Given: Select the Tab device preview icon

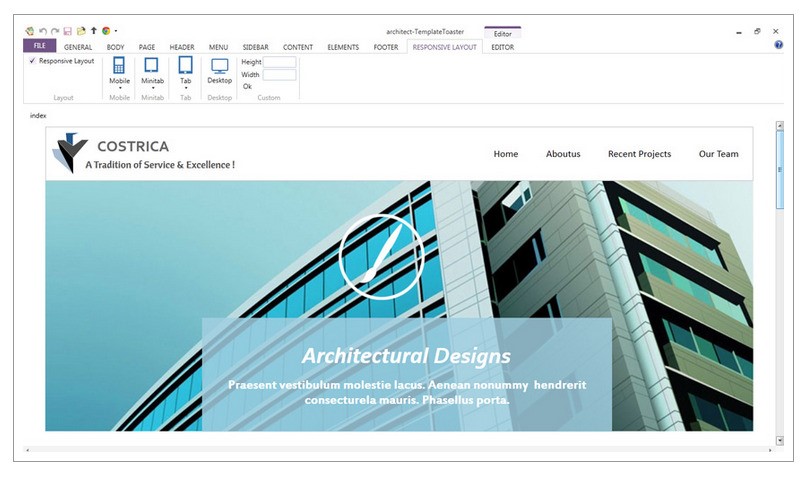Looking at the screenshot, I should [x=185, y=65].
